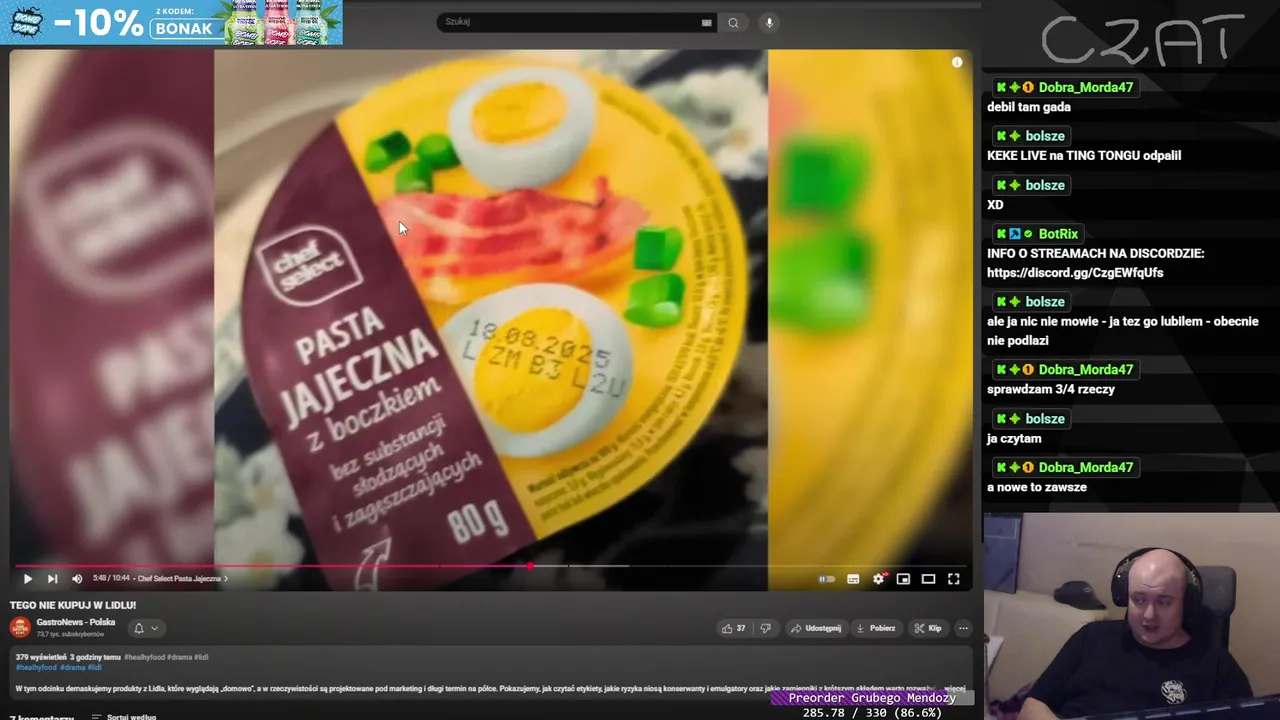This screenshot has width=1280, height=720.
Task: Open the discord.gg link in chat
Action: point(1075,272)
